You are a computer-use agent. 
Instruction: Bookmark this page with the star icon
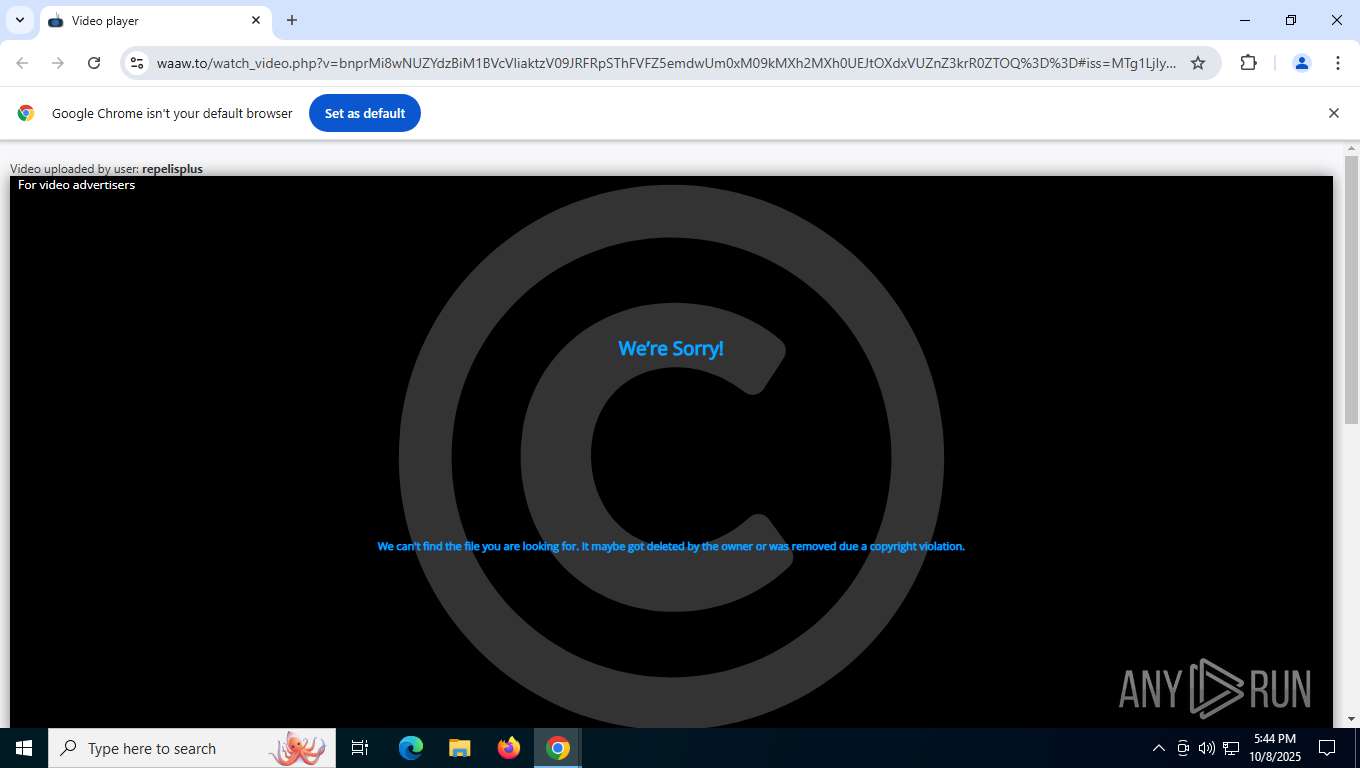tap(1198, 63)
